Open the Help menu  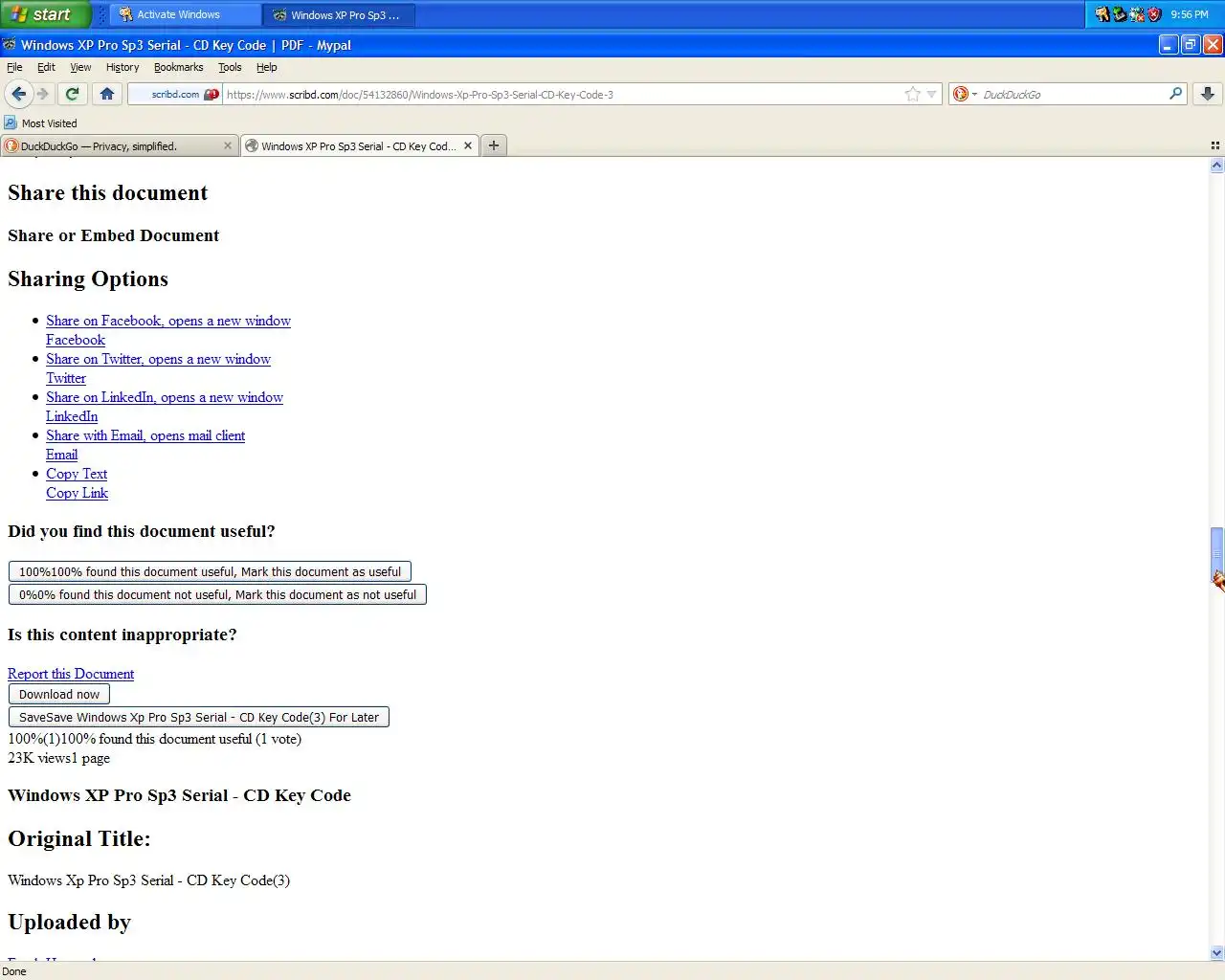tap(267, 67)
